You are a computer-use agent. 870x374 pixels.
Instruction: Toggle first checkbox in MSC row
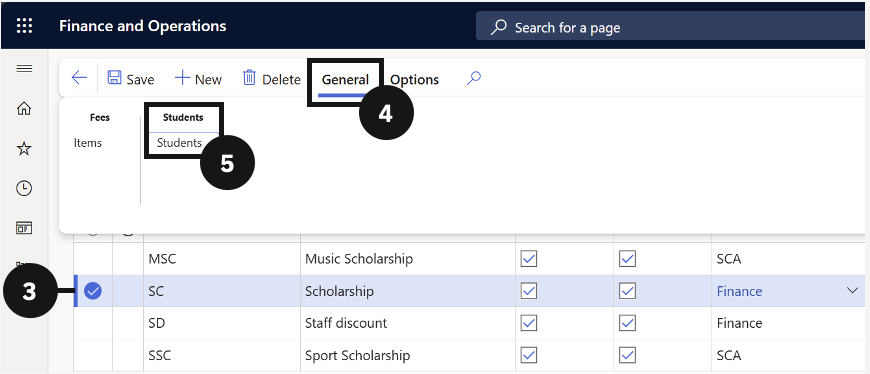529,259
